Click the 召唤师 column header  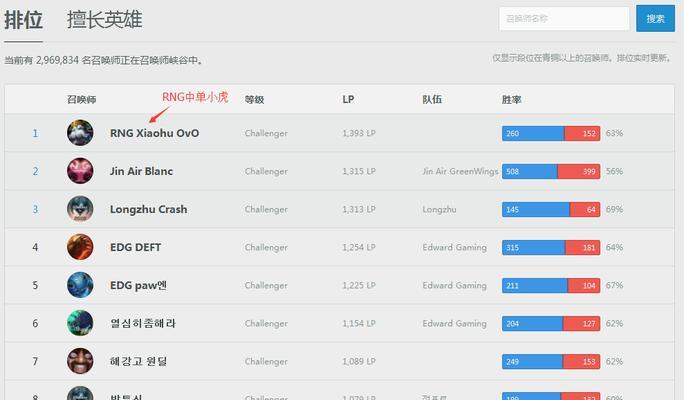(x=82, y=99)
